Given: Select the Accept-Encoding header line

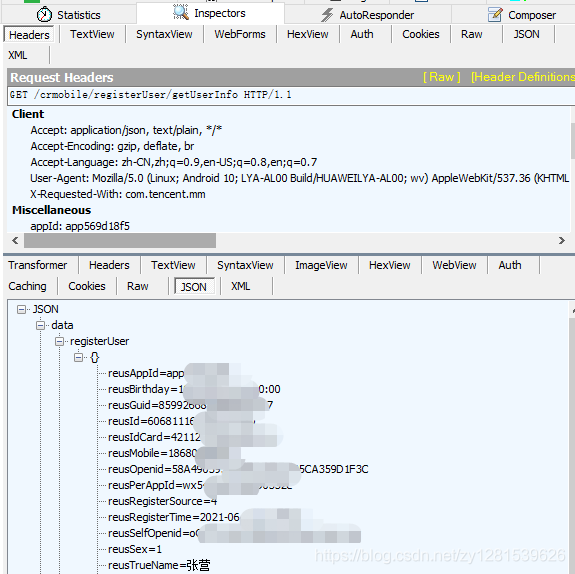Looking at the screenshot, I should point(112,146).
